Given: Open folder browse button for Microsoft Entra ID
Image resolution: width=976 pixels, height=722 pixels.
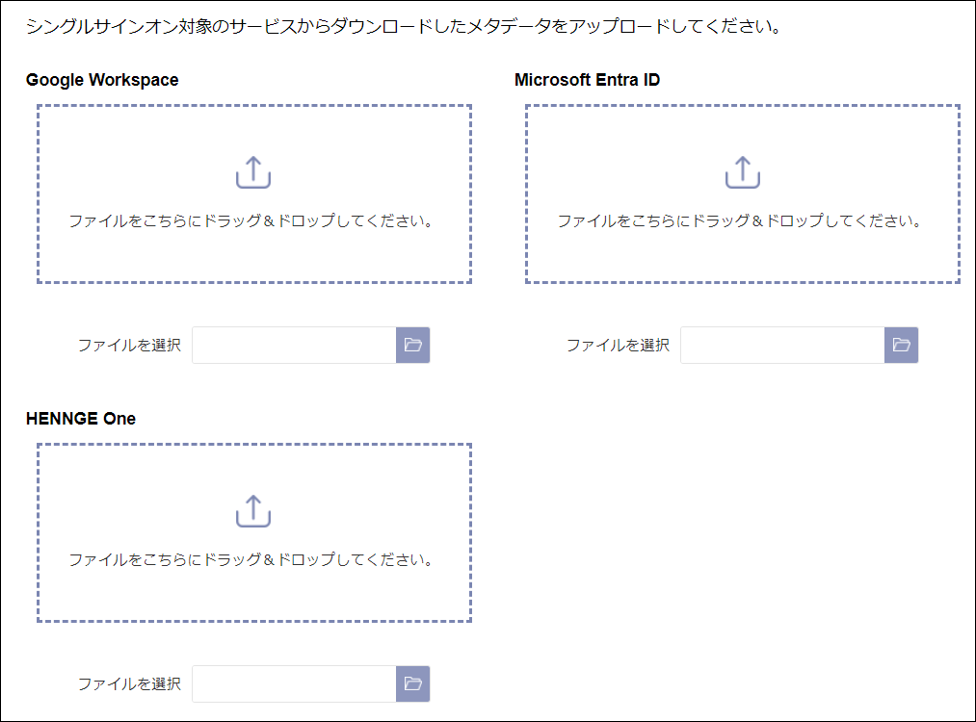Looking at the screenshot, I should 901,345.
